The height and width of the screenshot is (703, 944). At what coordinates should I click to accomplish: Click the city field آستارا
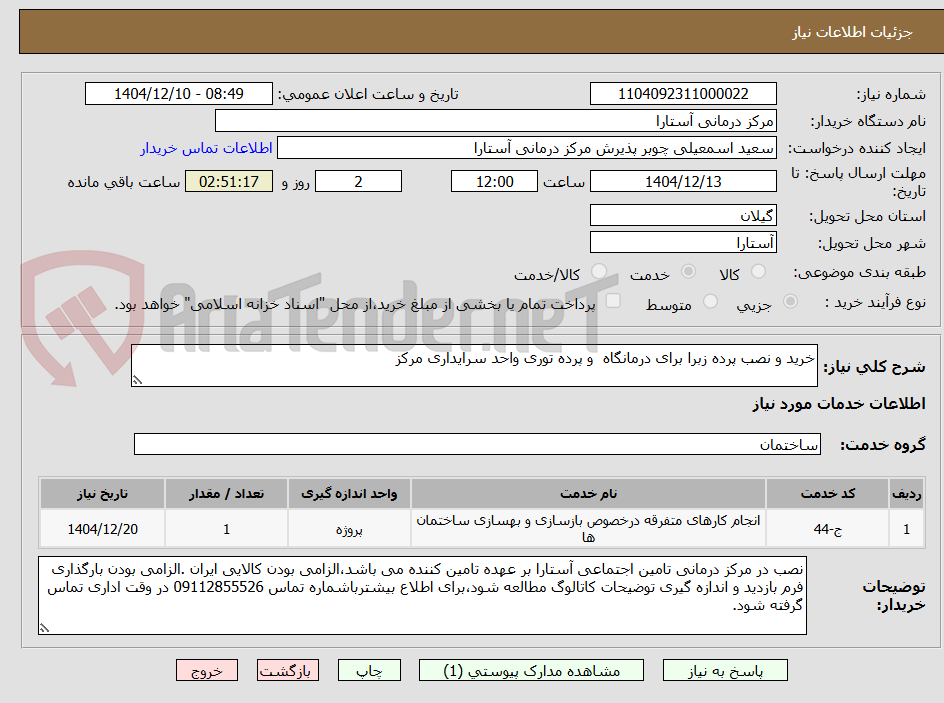pos(683,243)
